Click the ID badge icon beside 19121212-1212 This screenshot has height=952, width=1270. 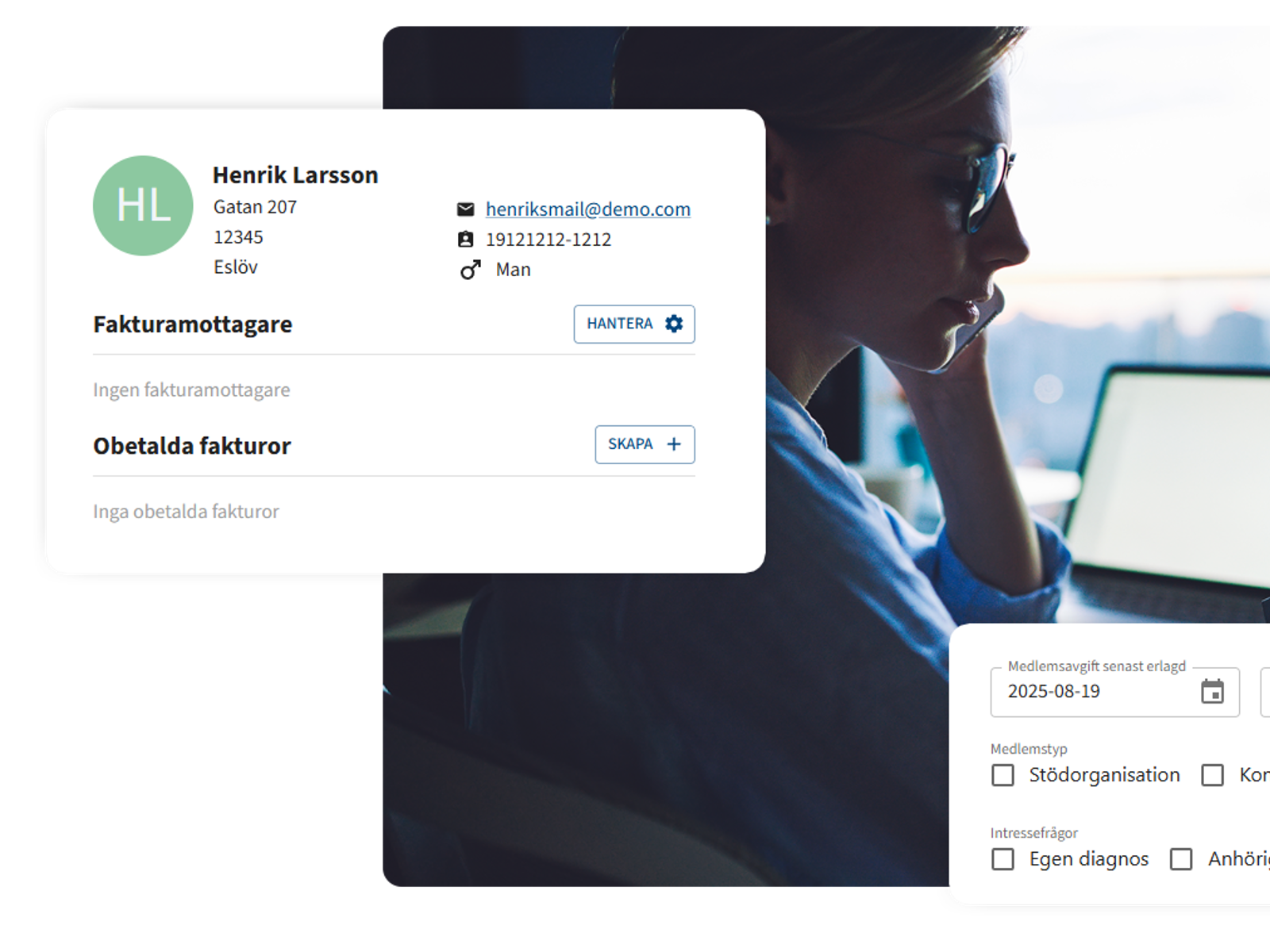point(466,240)
